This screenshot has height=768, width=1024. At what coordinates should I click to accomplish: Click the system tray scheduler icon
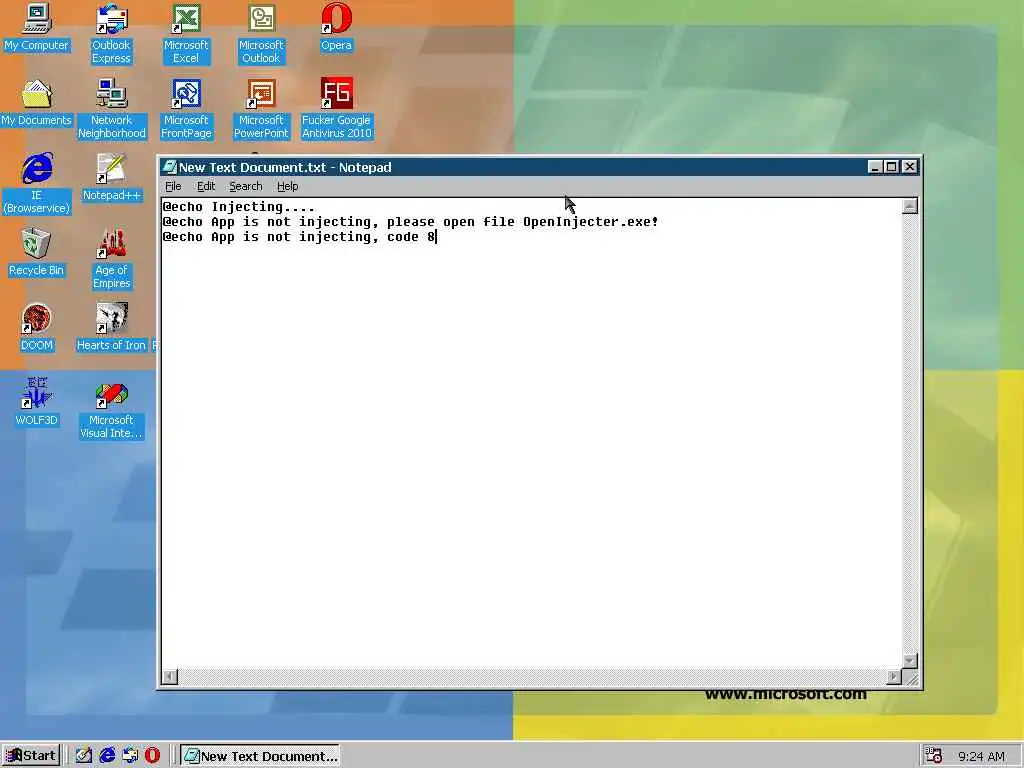(x=933, y=756)
